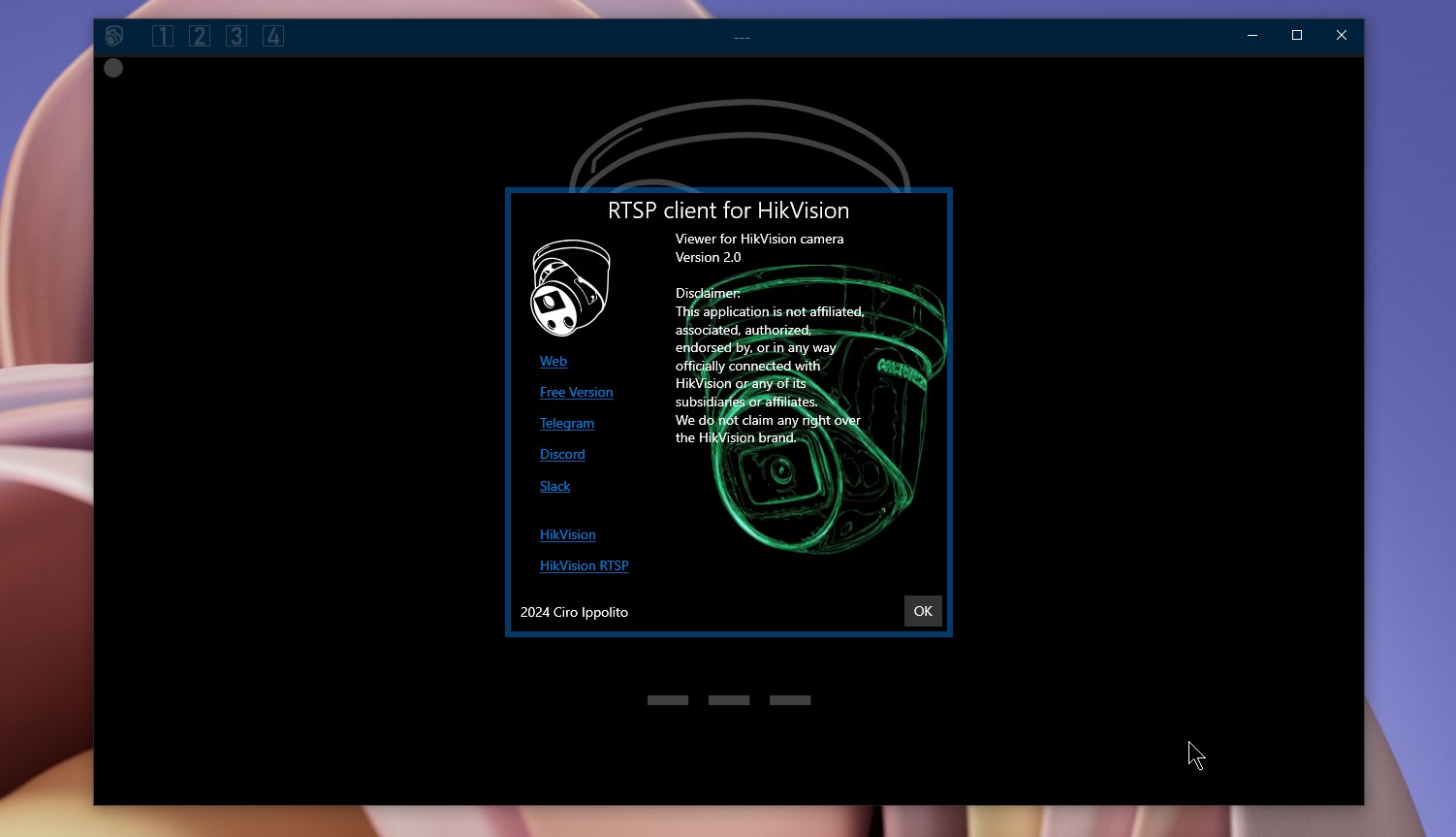Click the 'Viewer for HikVision camera' text
This screenshot has height=837, width=1456.
tap(759, 239)
